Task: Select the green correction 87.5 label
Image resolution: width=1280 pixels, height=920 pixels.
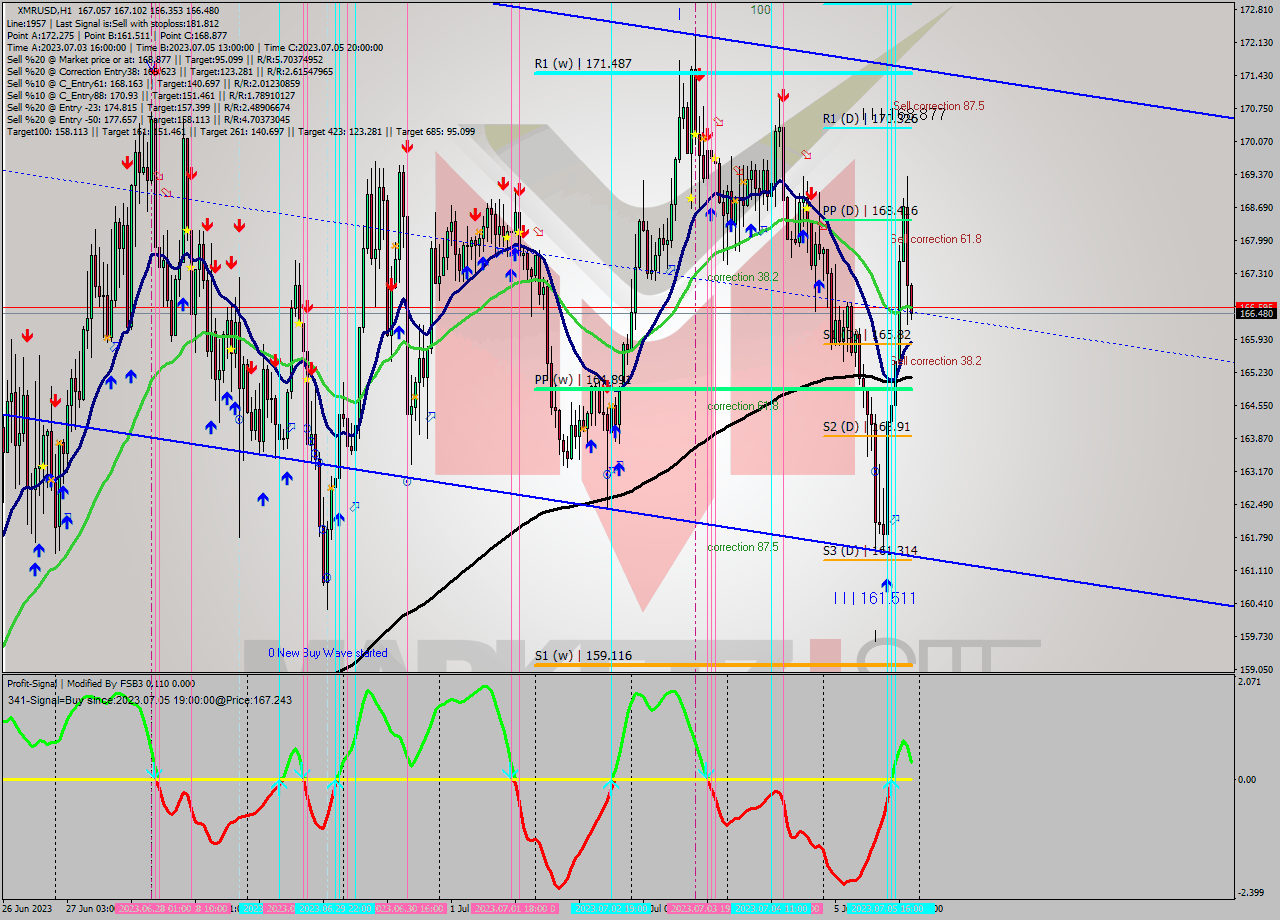Action: [x=742, y=547]
